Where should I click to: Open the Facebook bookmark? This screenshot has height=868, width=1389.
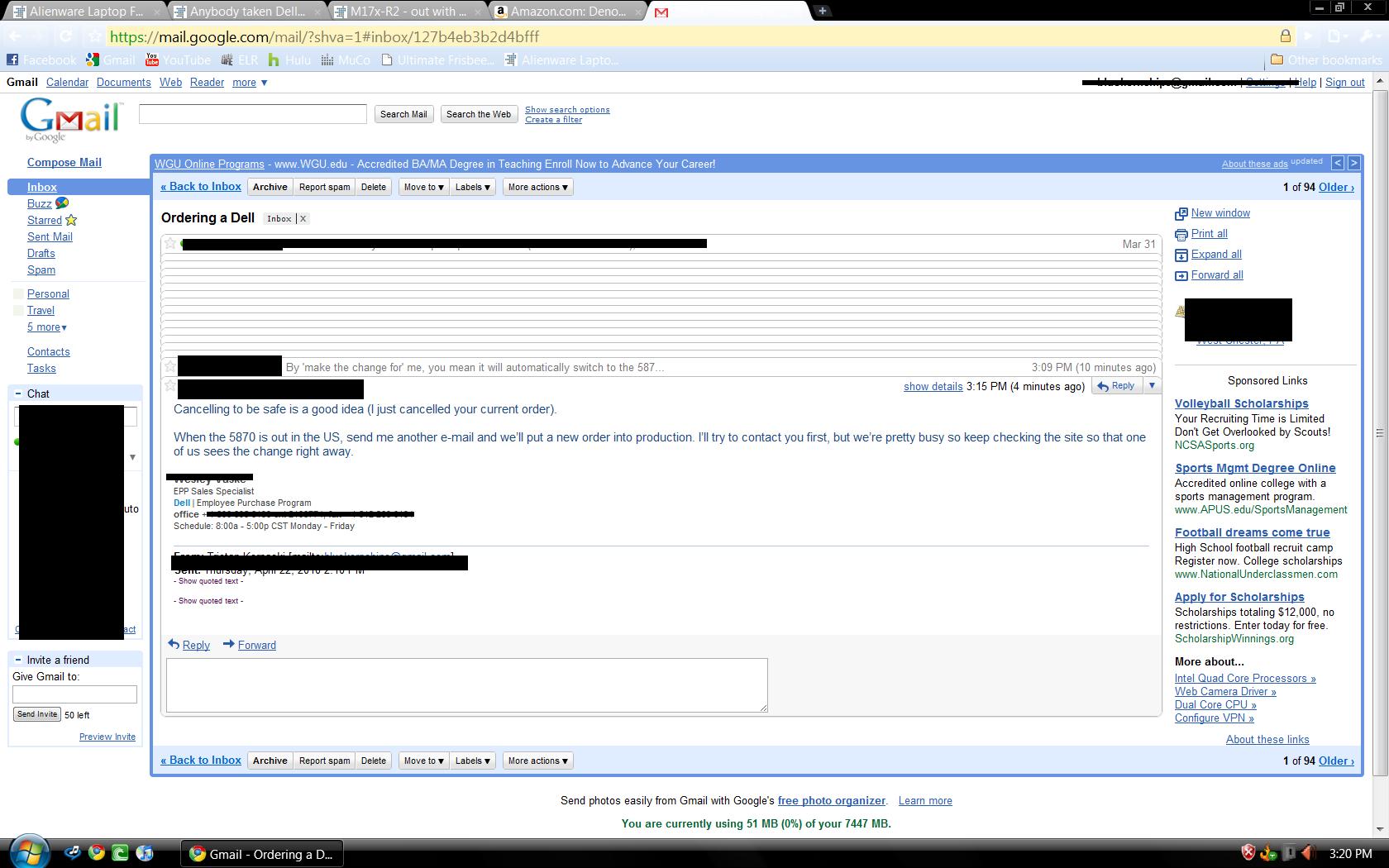[x=41, y=60]
